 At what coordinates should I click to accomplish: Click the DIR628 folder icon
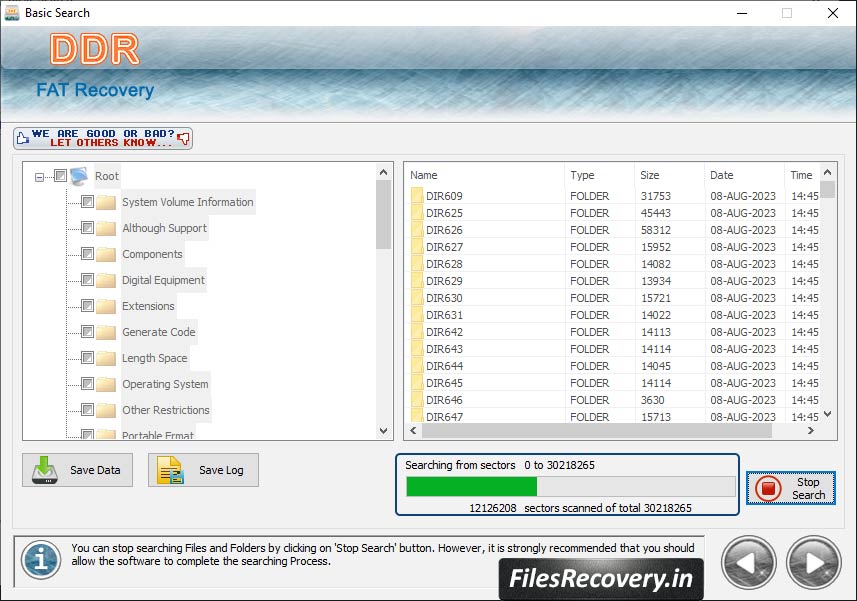click(x=417, y=263)
